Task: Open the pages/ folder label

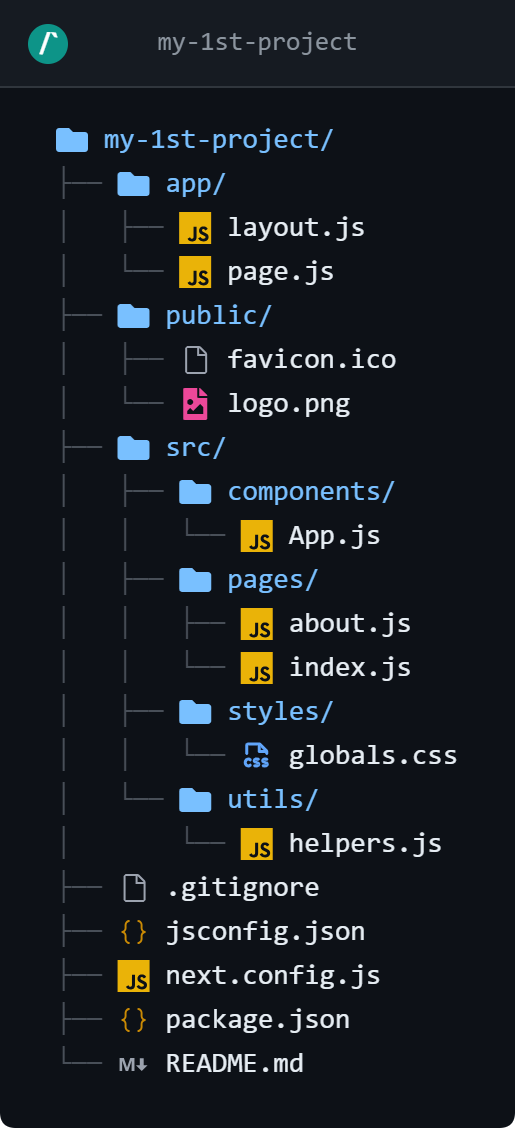Action: pyautogui.click(x=273, y=580)
